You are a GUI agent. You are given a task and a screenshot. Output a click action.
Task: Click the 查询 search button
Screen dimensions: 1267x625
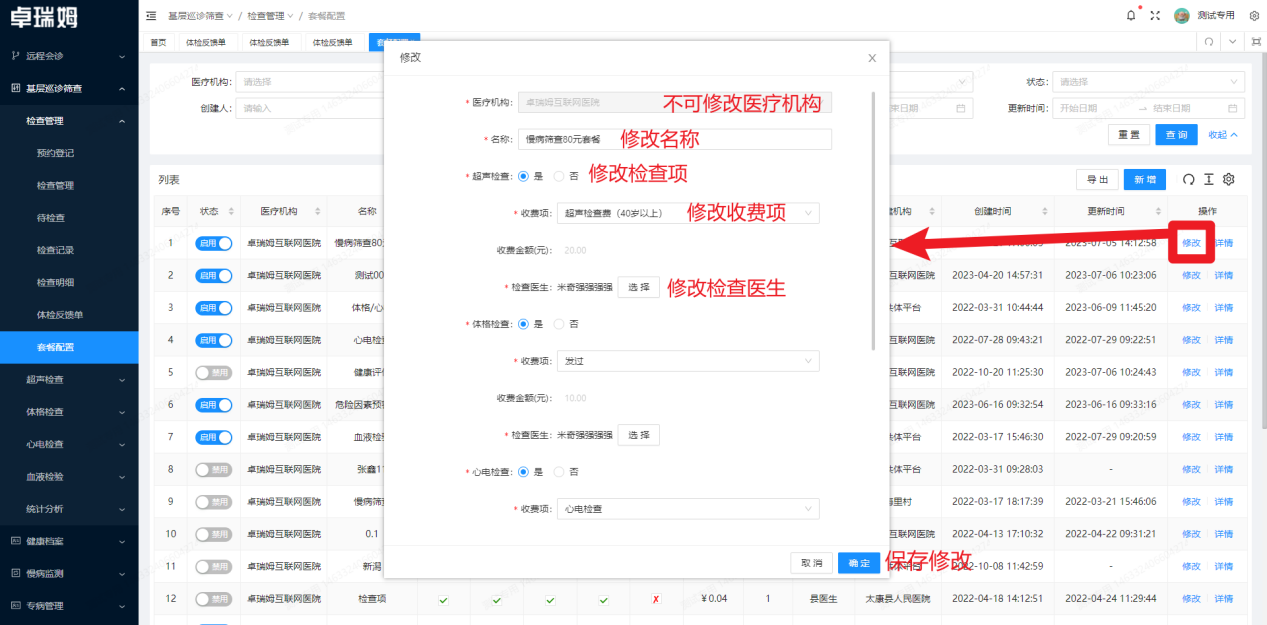coord(1177,134)
